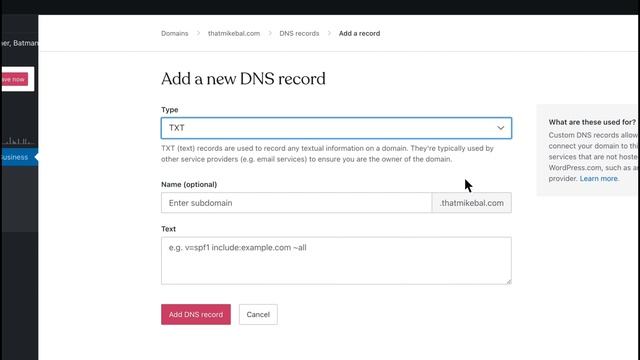The width and height of the screenshot is (640, 360).
Task: Click the text-area resize handle
Action: pyautogui.click(x=509, y=281)
